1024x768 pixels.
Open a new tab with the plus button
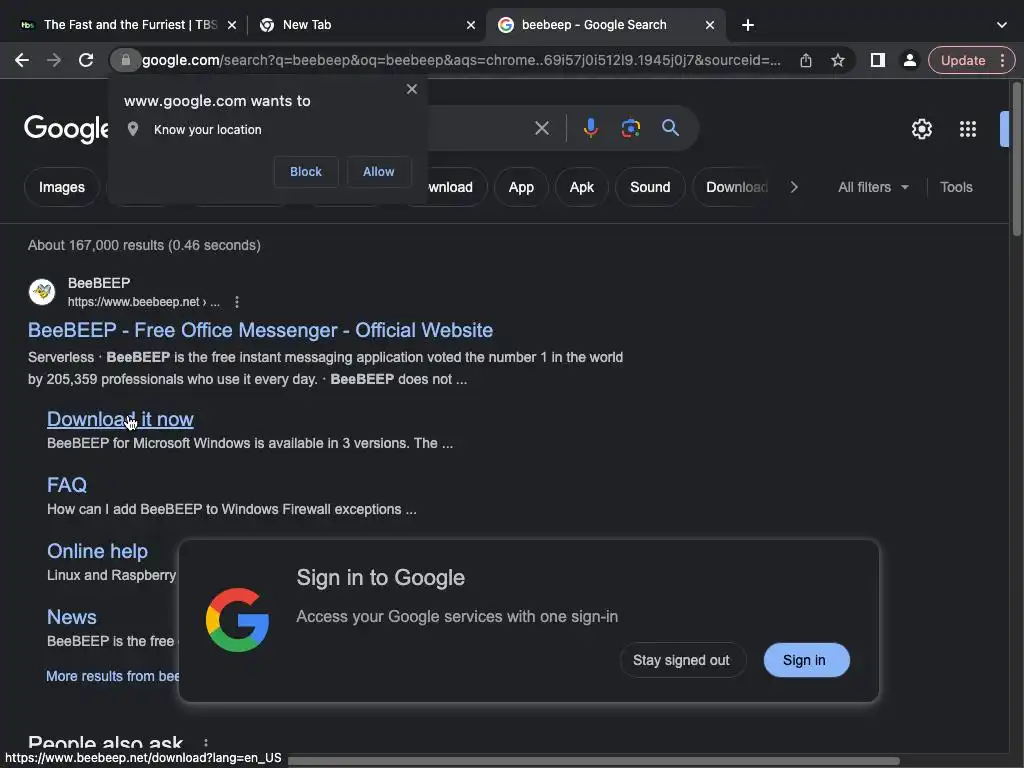(x=748, y=25)
